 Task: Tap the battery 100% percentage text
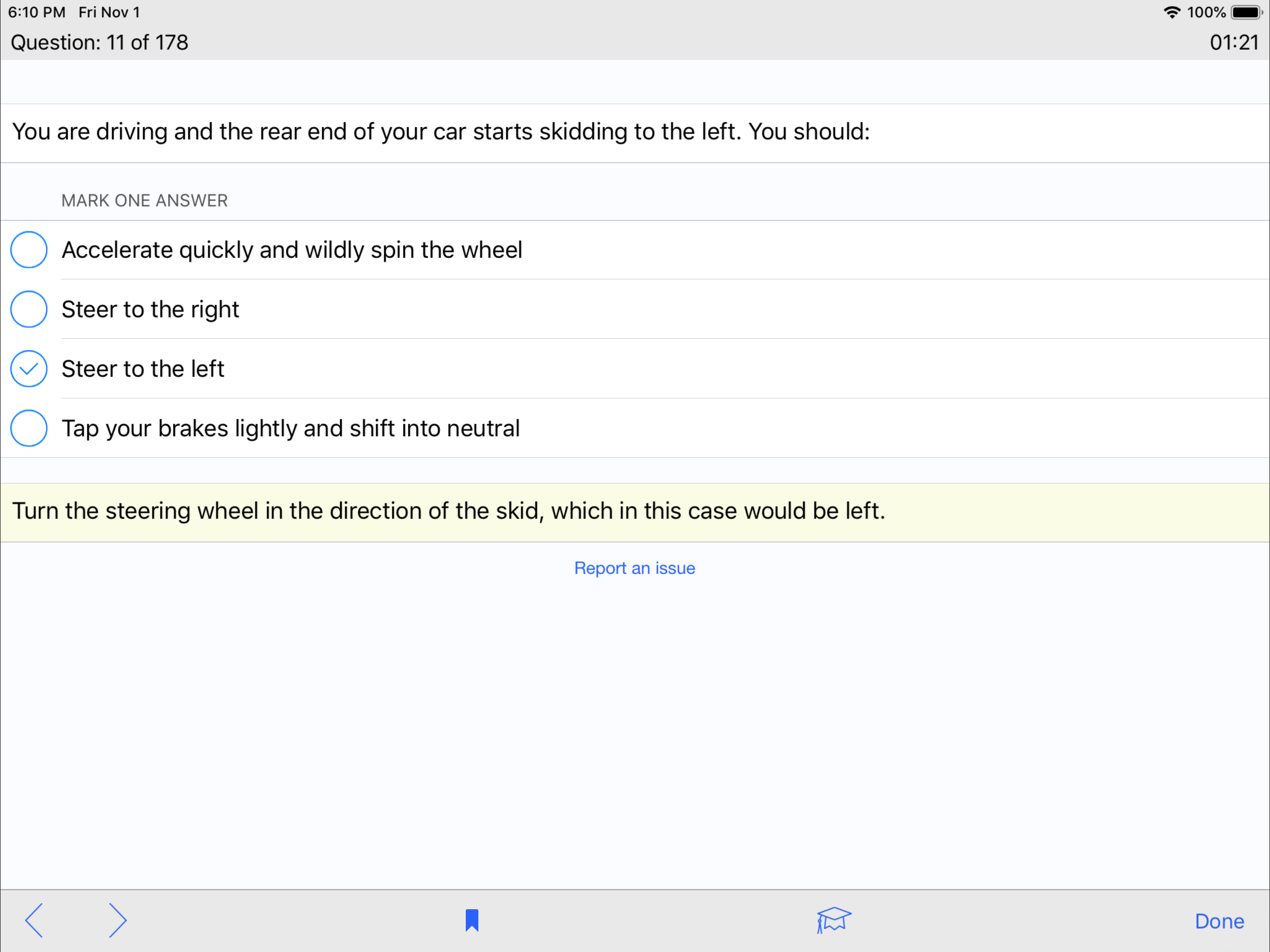(x=1206, y=12)
